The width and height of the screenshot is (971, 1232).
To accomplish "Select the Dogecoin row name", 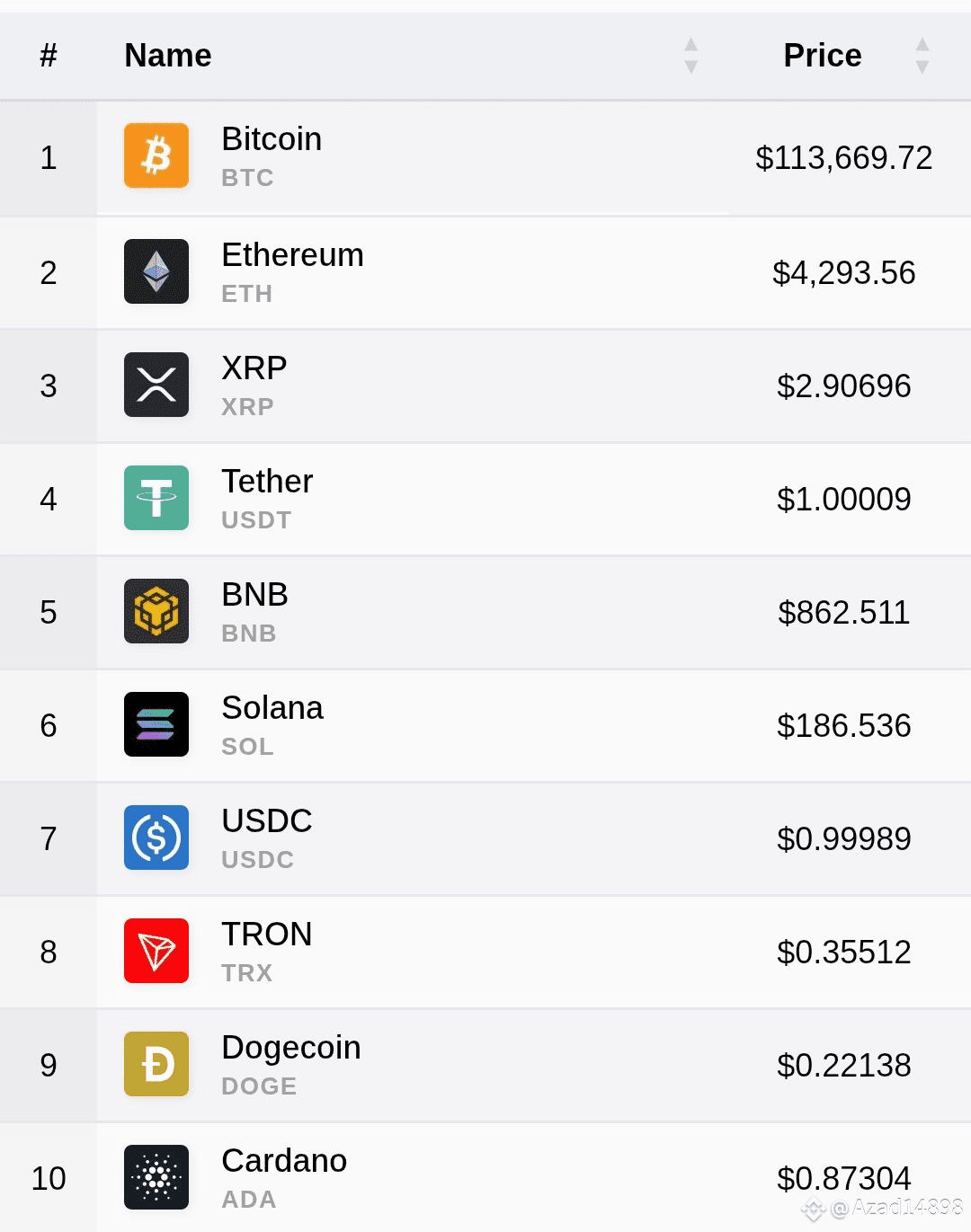I will click(291, 1048).
